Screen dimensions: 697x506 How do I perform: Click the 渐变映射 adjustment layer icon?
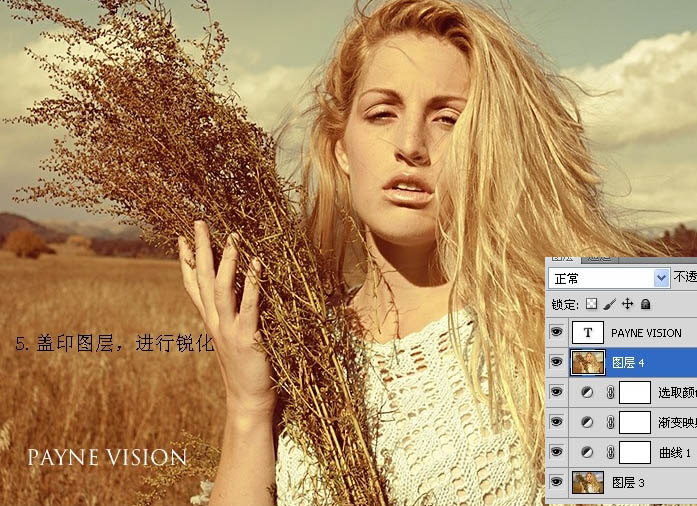click(587, 423)
